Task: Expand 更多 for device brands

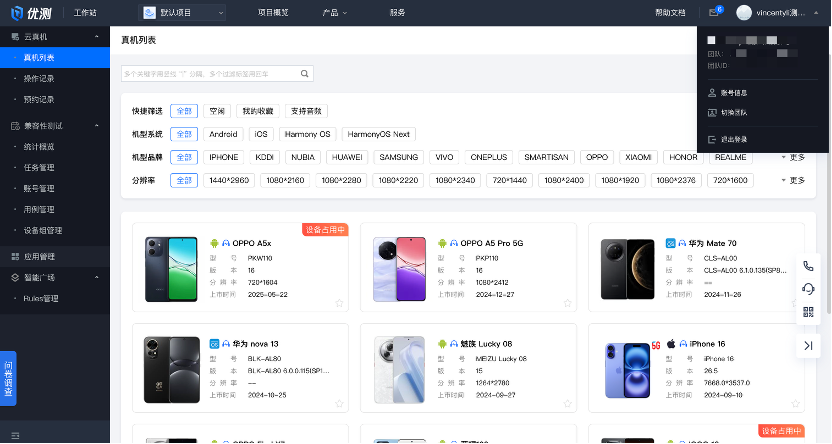Action: click(793, 158)
